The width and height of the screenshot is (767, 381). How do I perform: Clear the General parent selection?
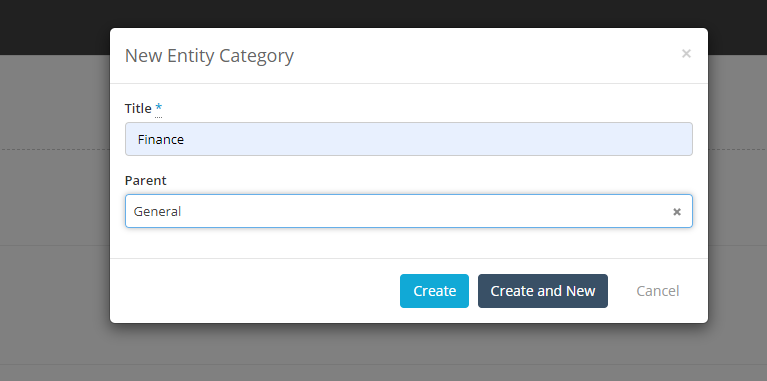677,211
